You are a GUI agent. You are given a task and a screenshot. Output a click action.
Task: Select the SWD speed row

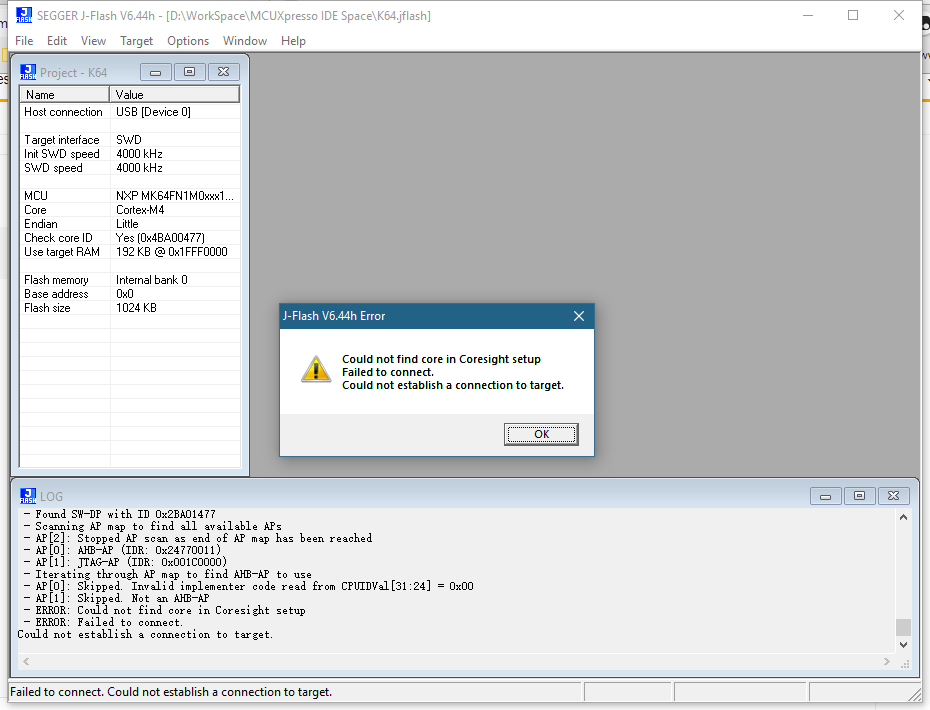coord(130,168)
